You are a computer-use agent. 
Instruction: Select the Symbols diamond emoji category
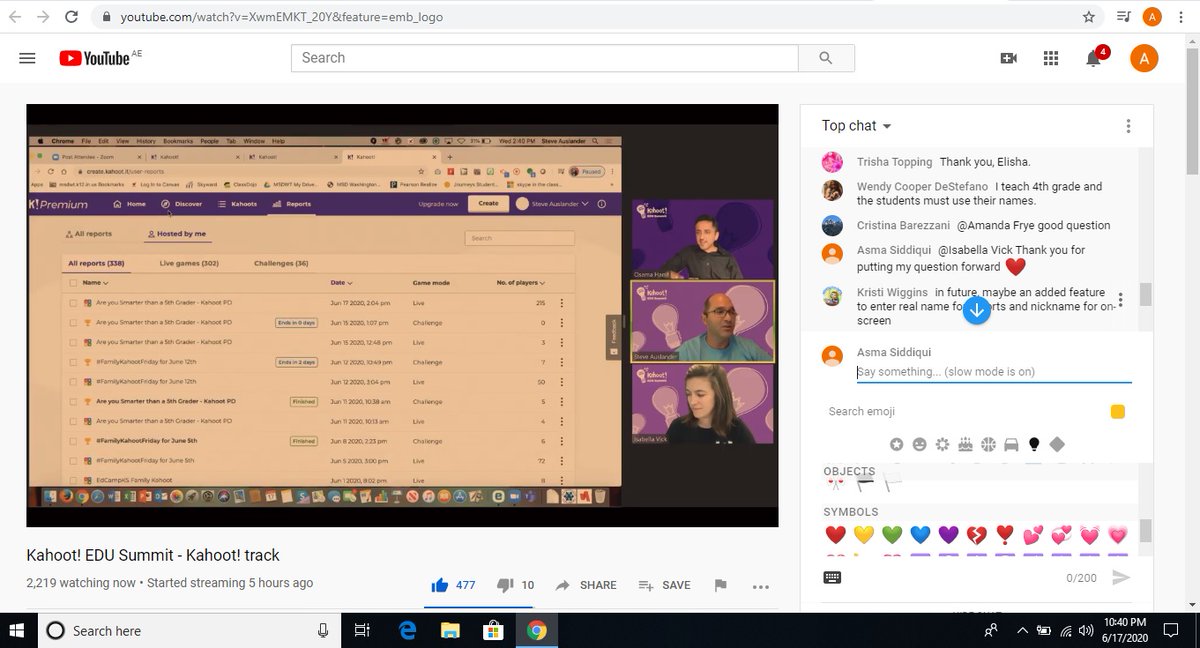coord(1057,444)
